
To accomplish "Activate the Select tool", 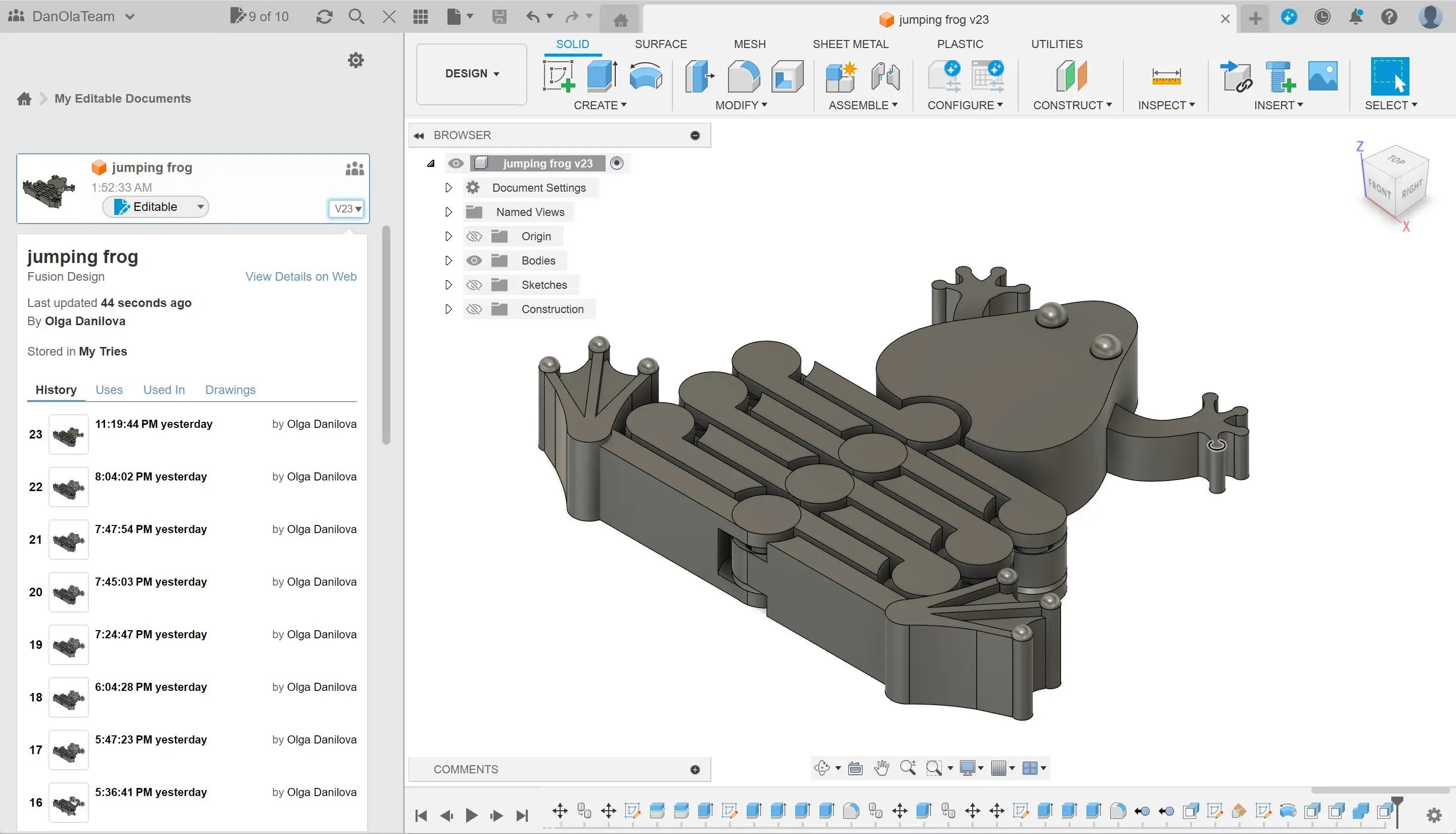I will (x=1390, y=76).
